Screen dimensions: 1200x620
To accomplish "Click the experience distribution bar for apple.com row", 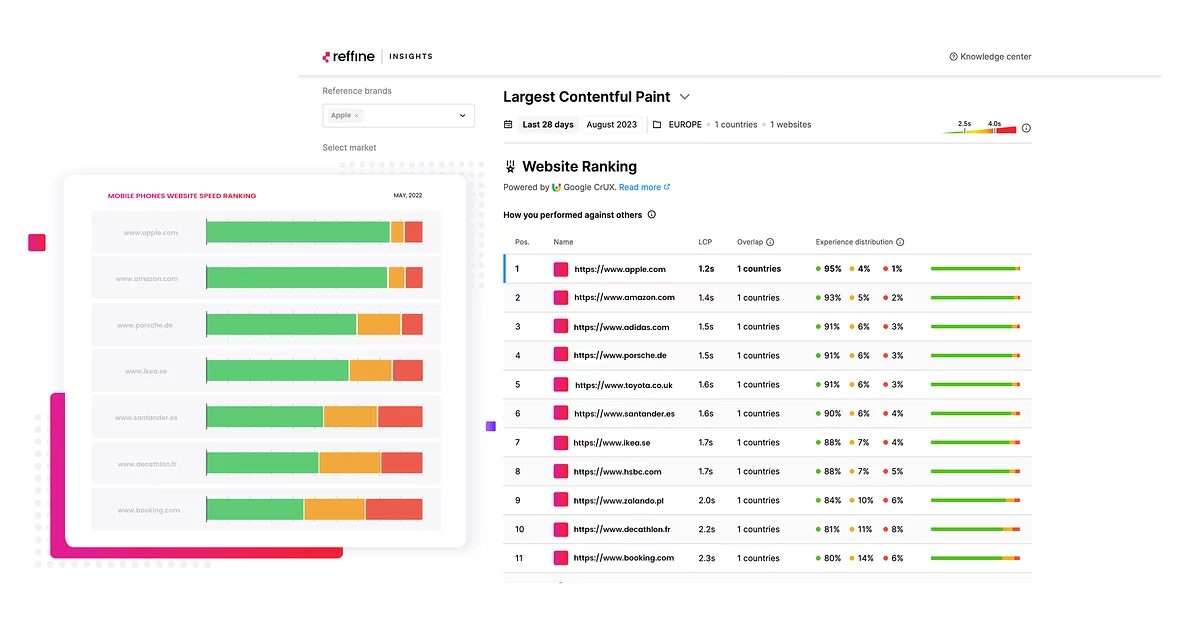I will [x=975, y=269].
